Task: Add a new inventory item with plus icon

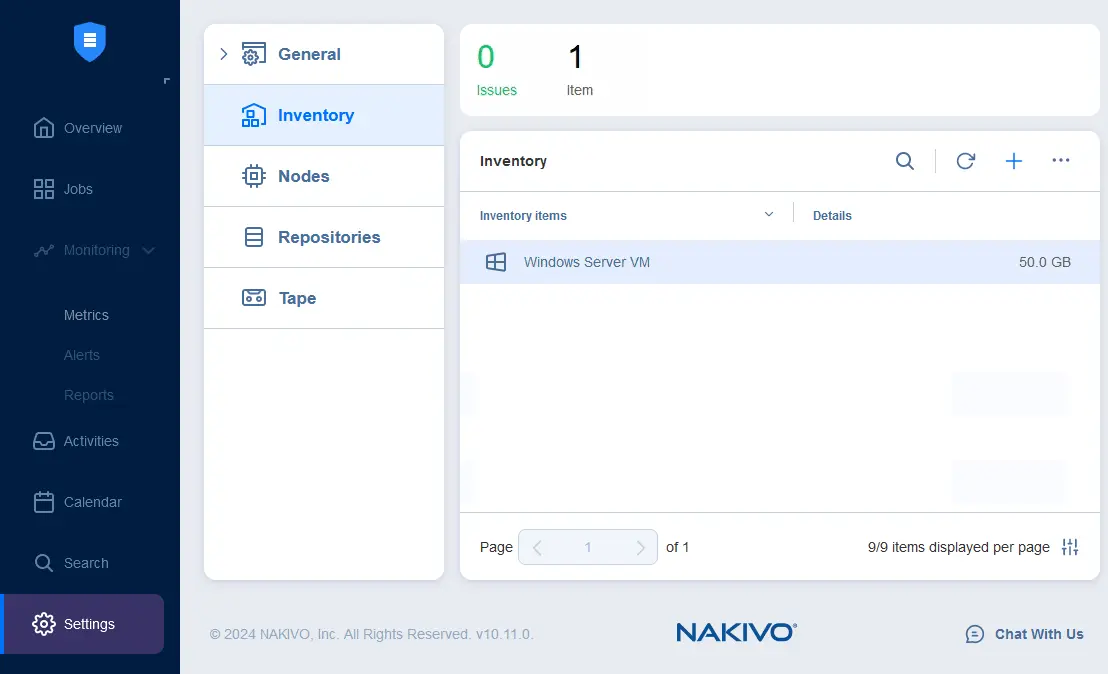Action: click(1013, 161)
